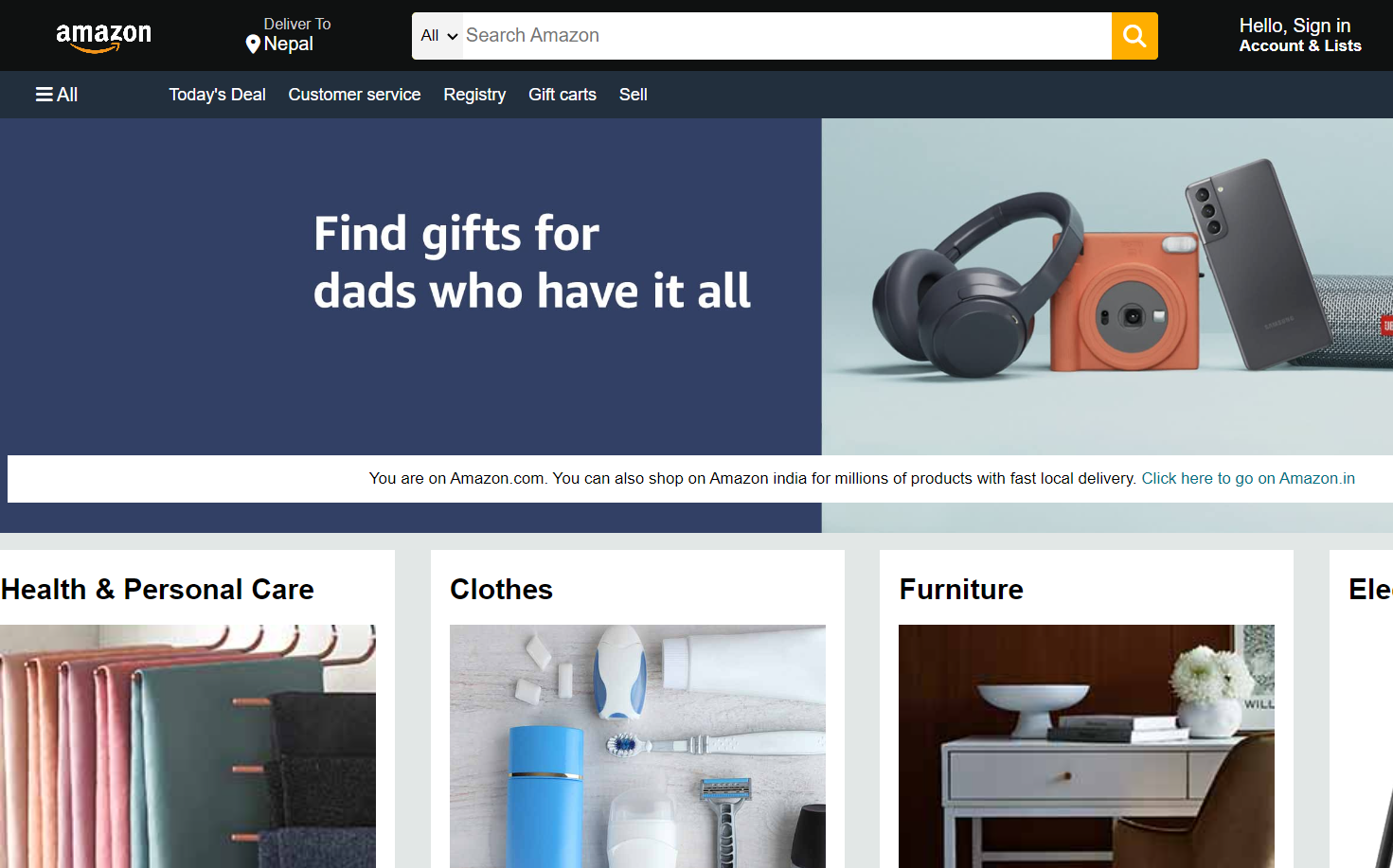1393x868 pixels.
Task: Open the Furniture category image
Action: click(x=1086, y=746)
